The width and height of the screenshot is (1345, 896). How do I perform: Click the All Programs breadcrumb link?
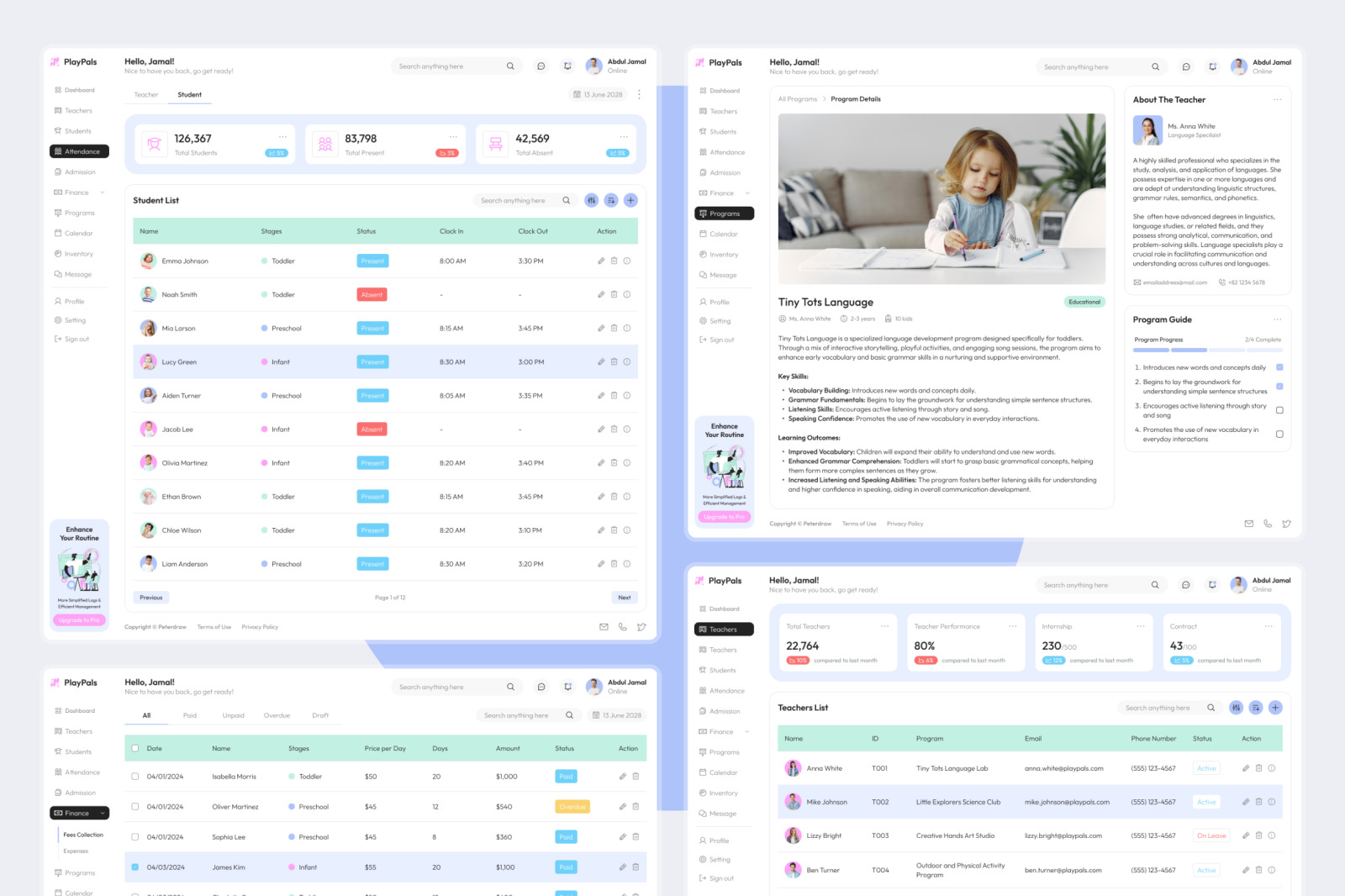[797, 99]
